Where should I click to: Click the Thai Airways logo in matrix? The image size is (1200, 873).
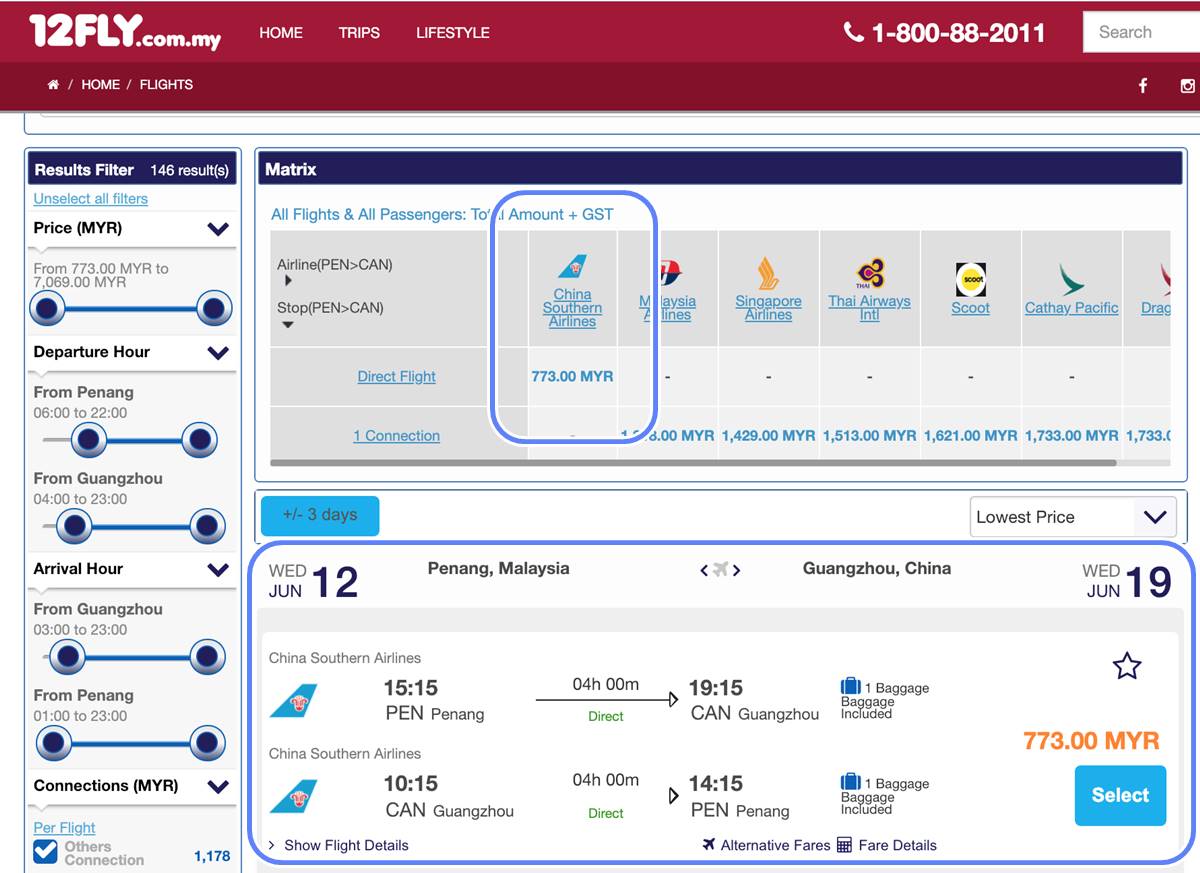point(870,274)
